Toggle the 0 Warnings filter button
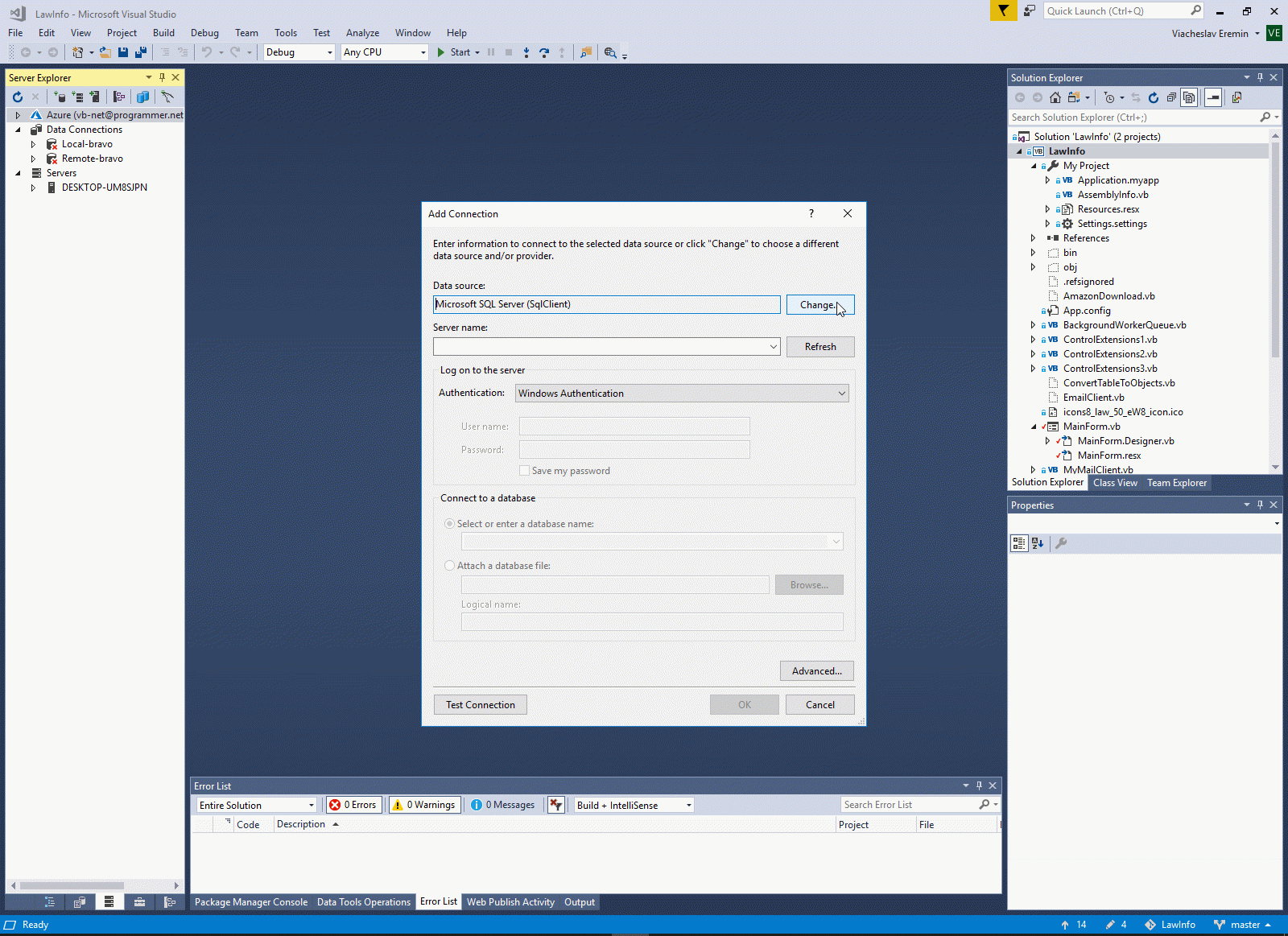Viewport: 1288px width, 936px height. (424, 805)
